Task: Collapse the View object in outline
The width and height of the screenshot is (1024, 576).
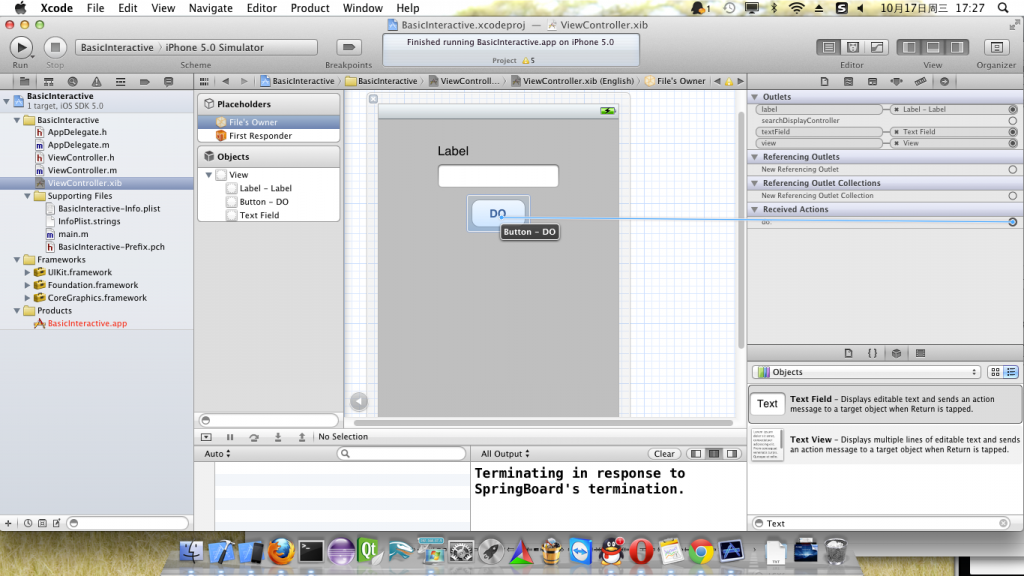Action: 209,175
